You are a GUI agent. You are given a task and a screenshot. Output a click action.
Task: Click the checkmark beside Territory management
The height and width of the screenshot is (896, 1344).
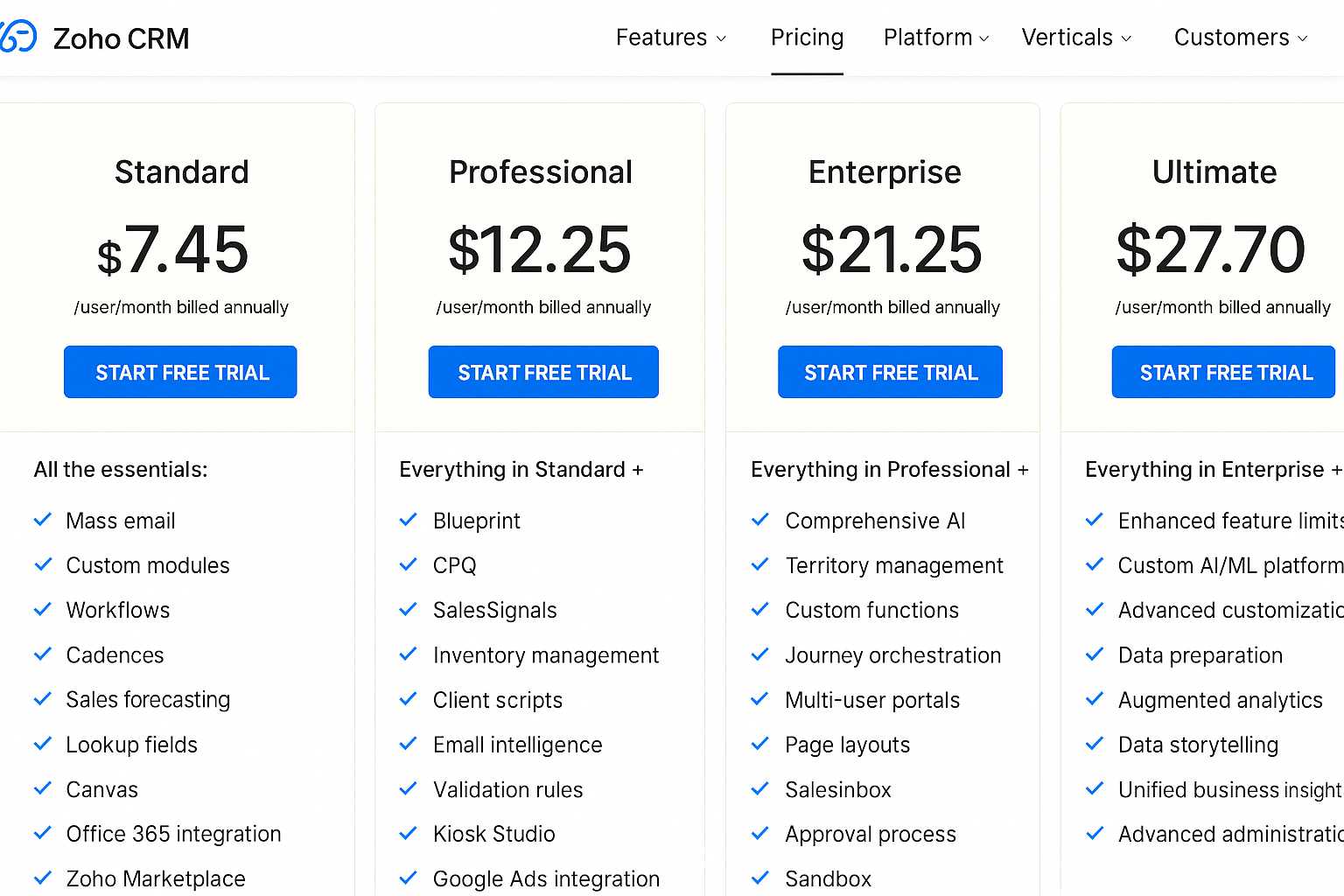click(x=760, y=564)
